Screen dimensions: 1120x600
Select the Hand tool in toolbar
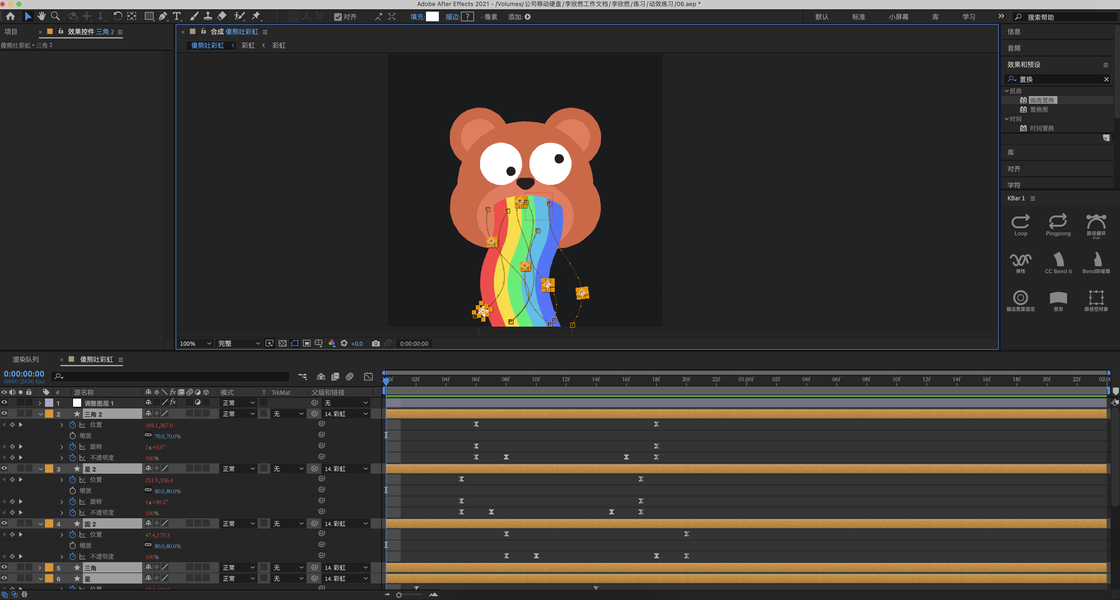click(x=41, y=16)
